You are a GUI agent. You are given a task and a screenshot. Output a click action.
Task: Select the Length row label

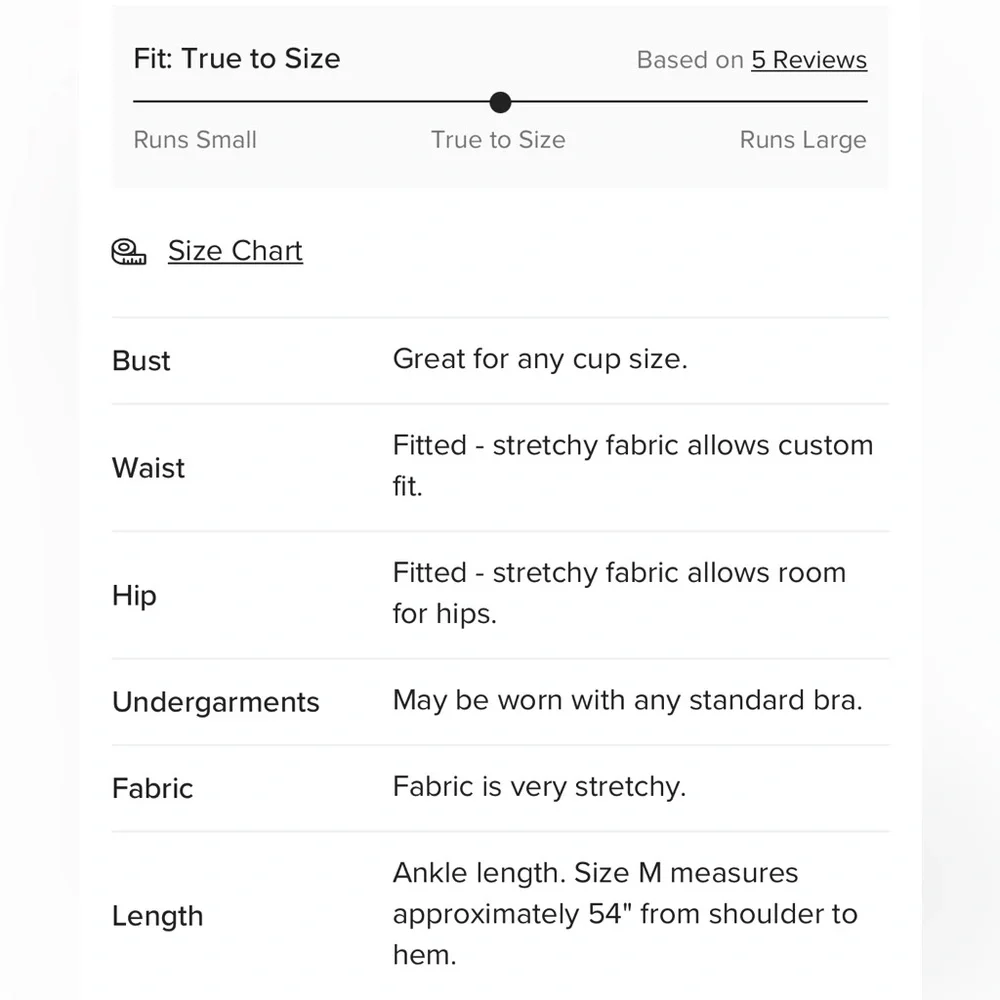pos(157,916)
